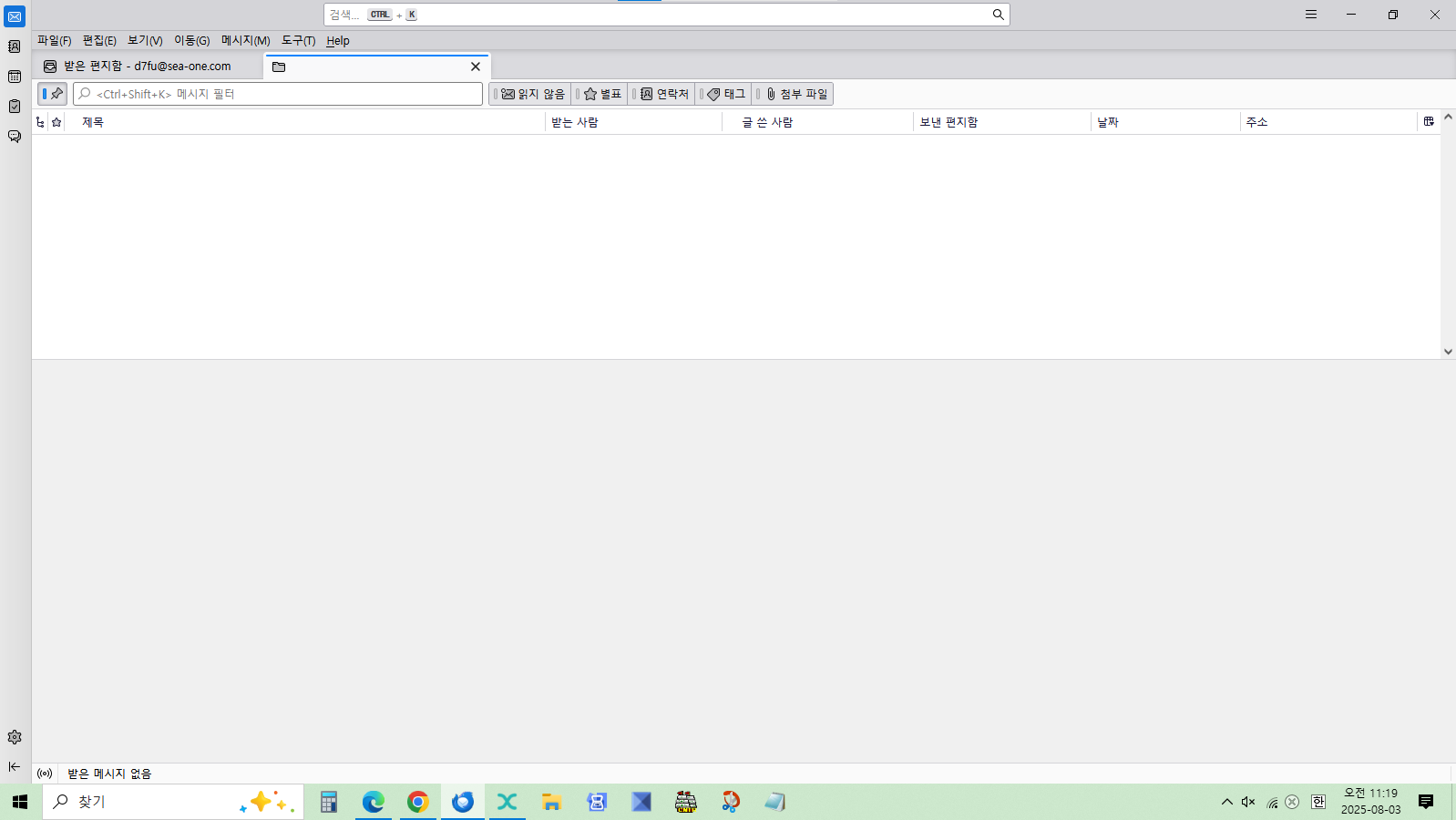This screenshot has width=1456, height=820.
Task: Sort messages by 제목 column header
Action: coord(93,122)
